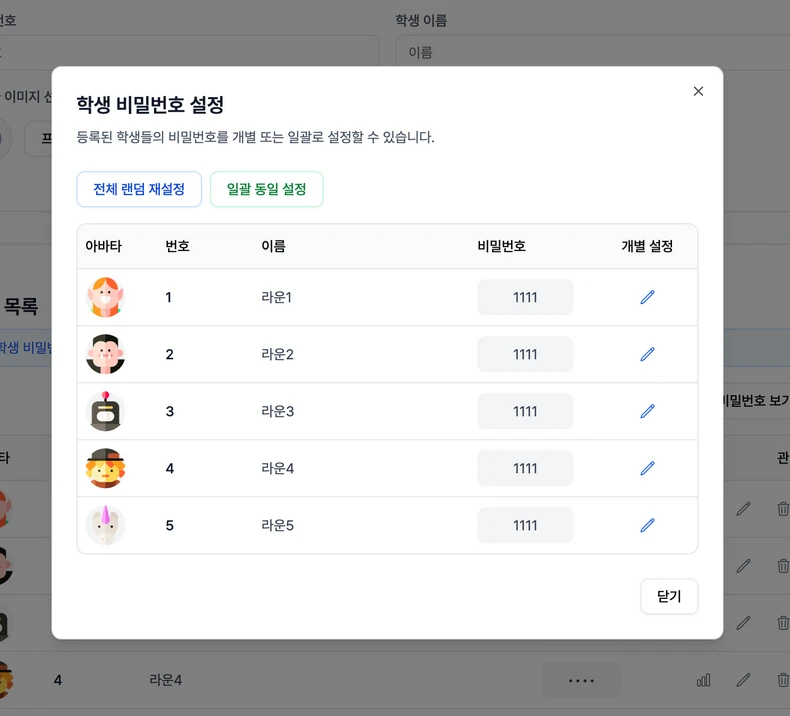Click the pencil edit icon for 라운5
This screenshot has height=716, width=790.
pos(647,525)
